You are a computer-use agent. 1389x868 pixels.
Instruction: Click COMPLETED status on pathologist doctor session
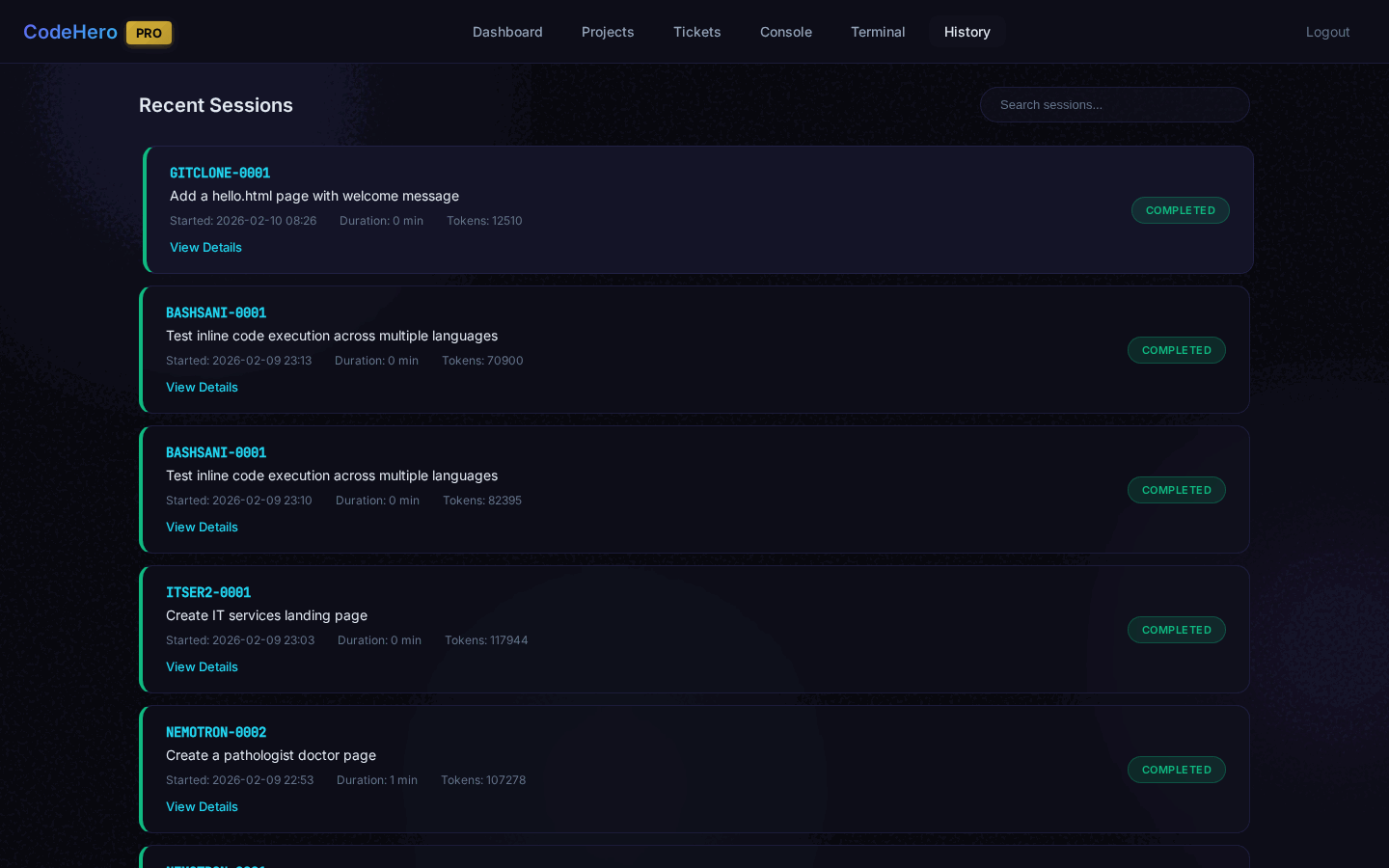pos(1176,770)
